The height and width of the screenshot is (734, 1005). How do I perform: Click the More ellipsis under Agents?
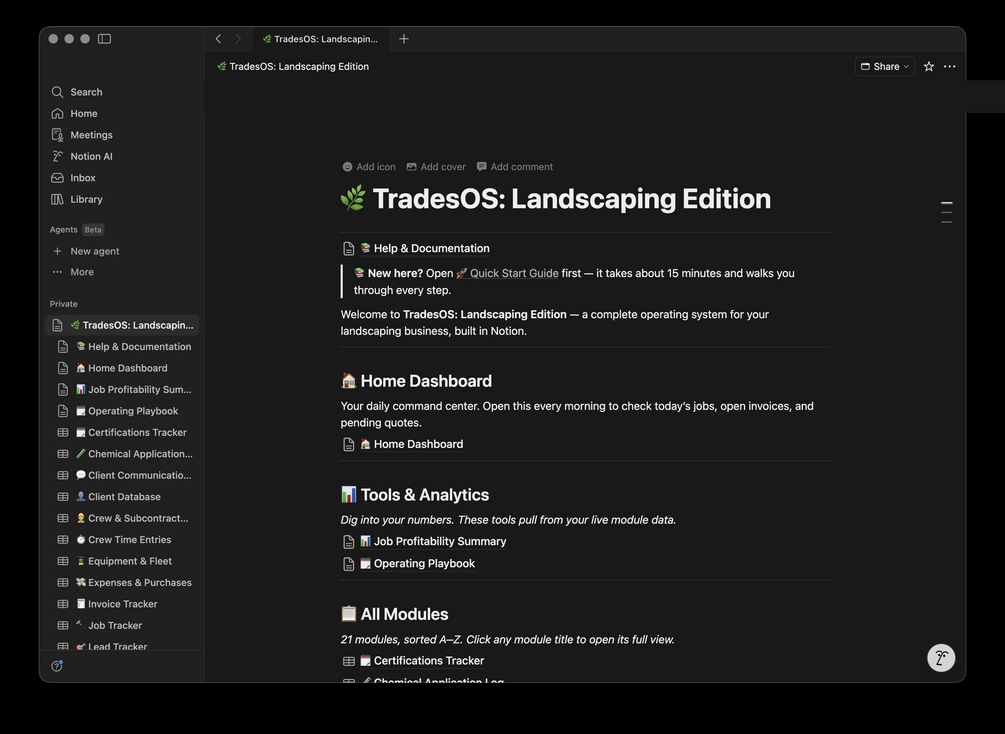pyautogui.click(x=57, y=272)
